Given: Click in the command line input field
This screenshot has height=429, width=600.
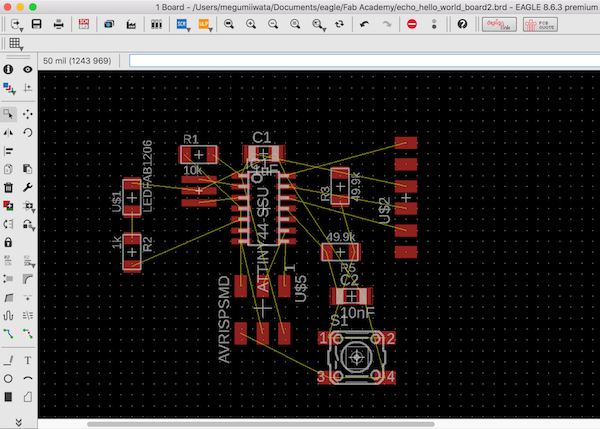Looking at the screenshot, I should tap(364, 60).
